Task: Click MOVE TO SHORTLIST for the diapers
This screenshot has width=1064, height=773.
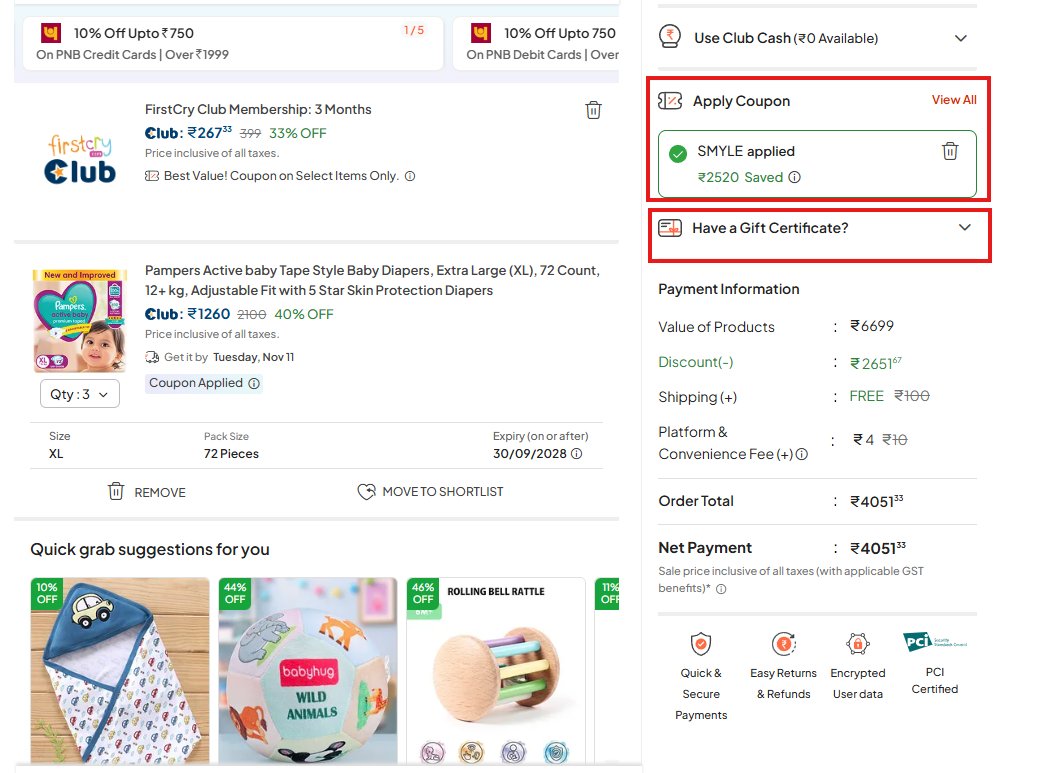Action: click(430, 491)
